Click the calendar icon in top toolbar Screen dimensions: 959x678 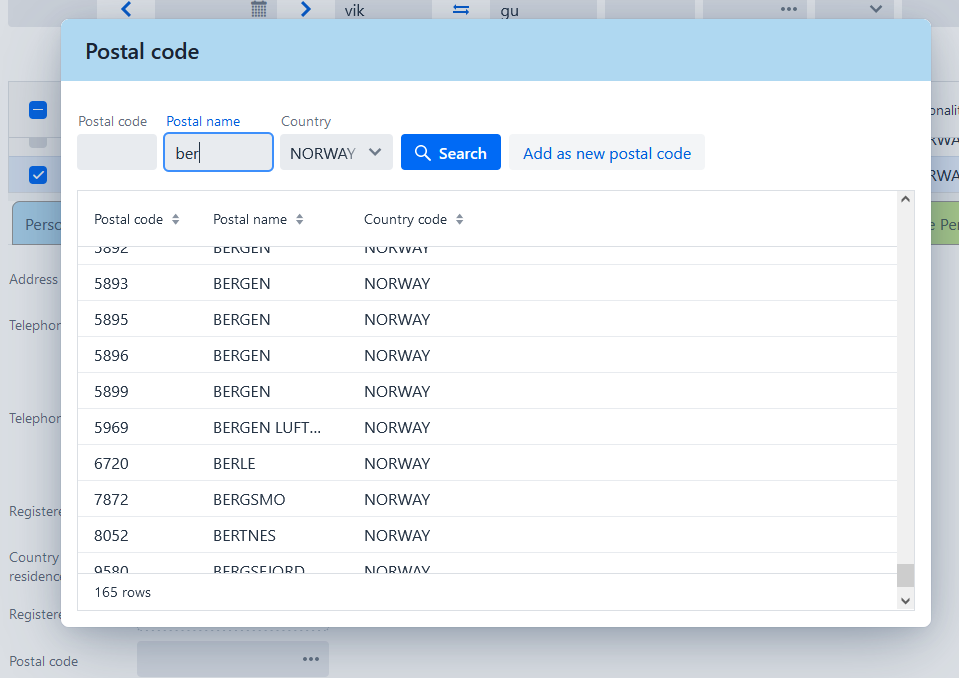[259, 9]
